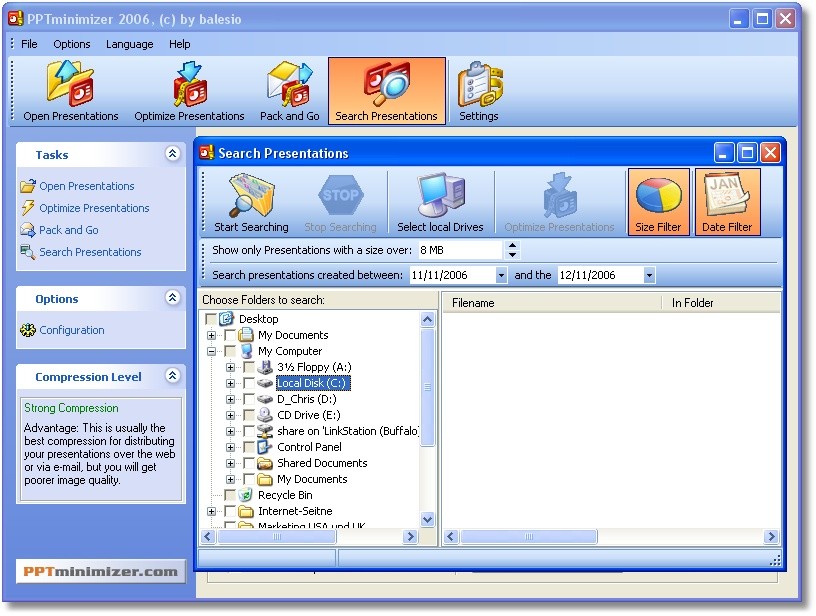This screenshot has width=816, height=616.
Task: Open the end date 12/11/2006 dropdown
Action: (649, 275)
